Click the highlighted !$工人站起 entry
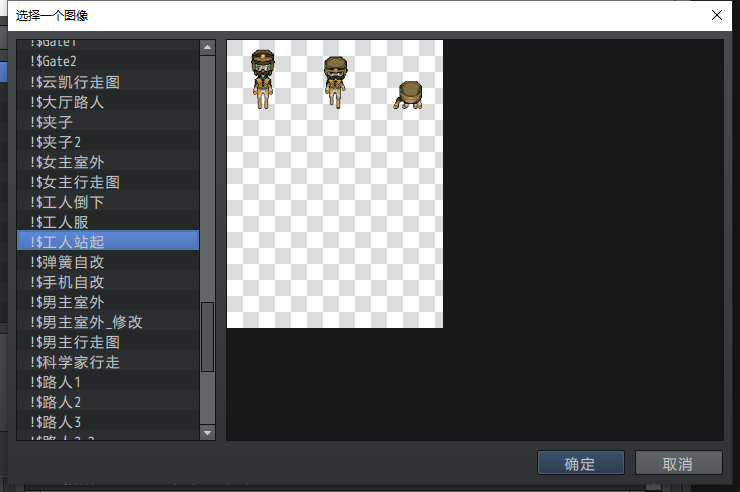The width and height of the screenshot is (740, 492). 108,242
